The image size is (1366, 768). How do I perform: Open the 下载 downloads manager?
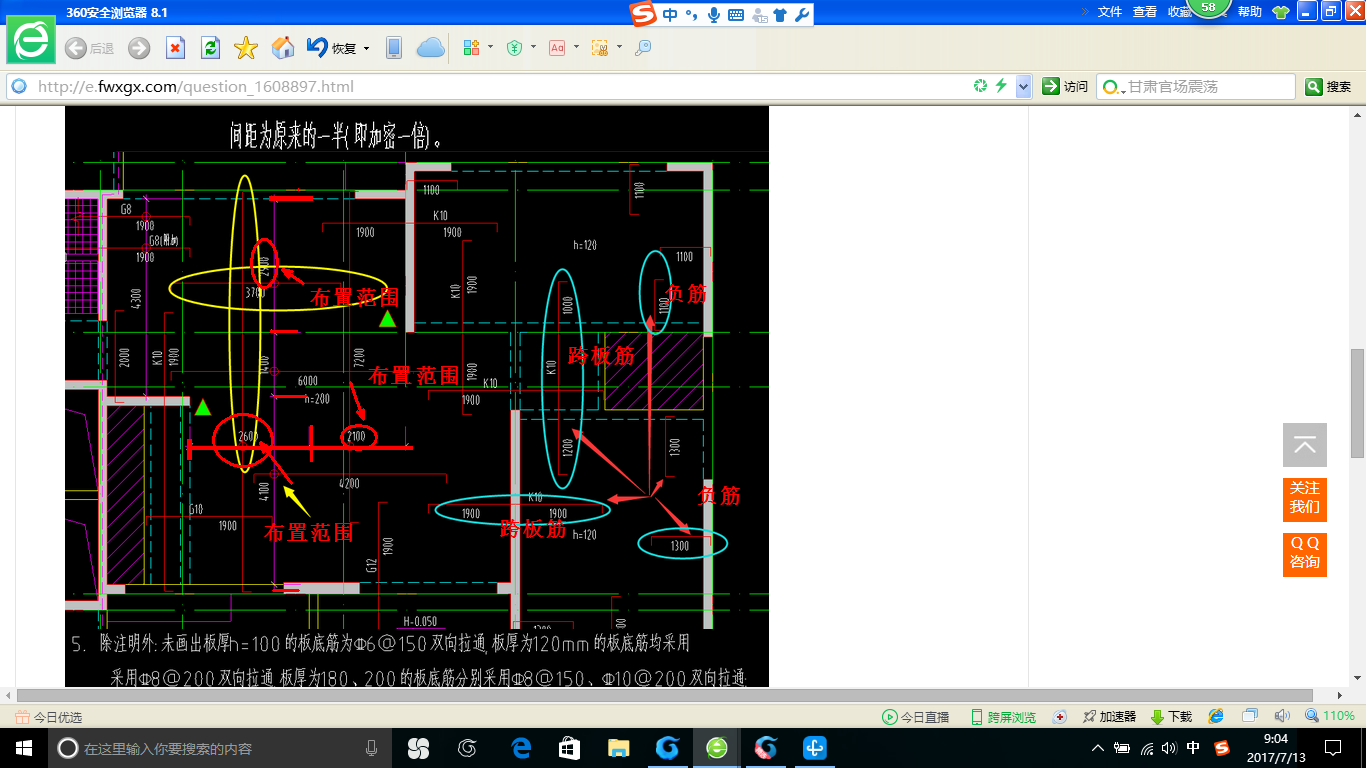pyautogui.click(x=1172, y=717)
